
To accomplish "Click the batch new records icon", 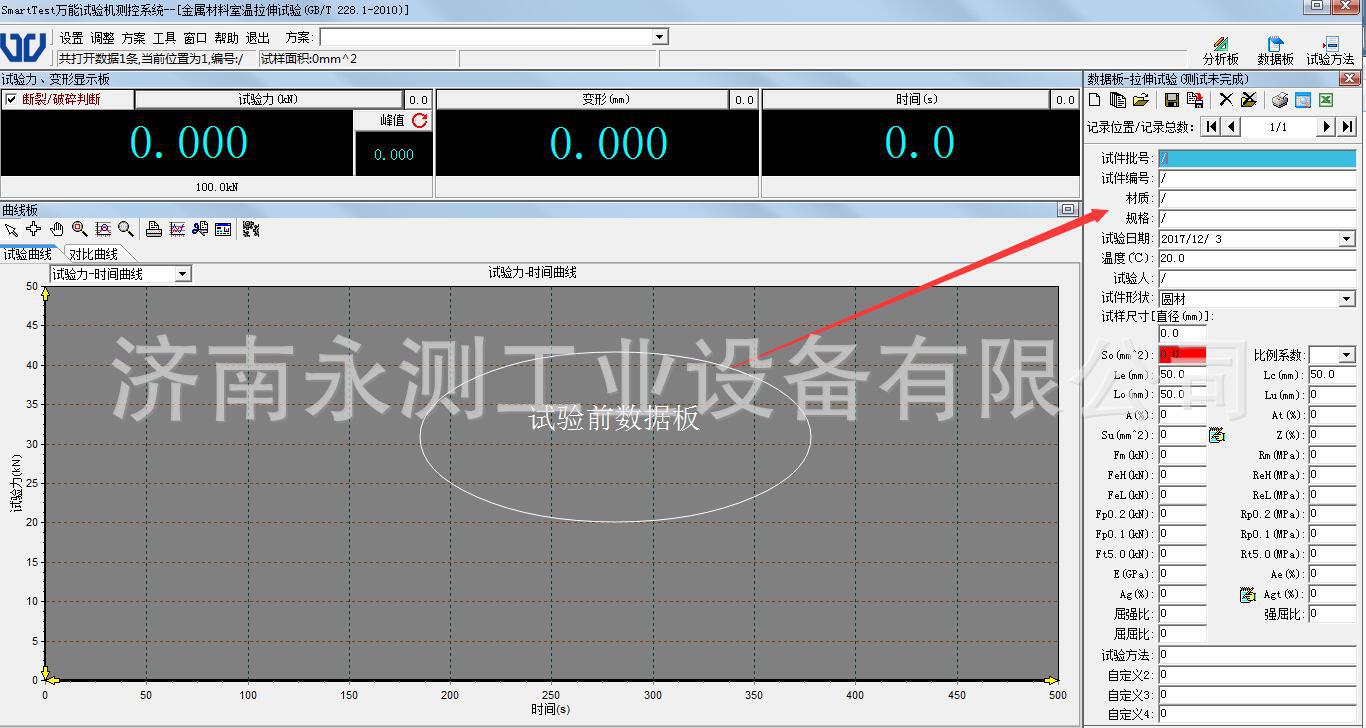I will pos(1118,100).
